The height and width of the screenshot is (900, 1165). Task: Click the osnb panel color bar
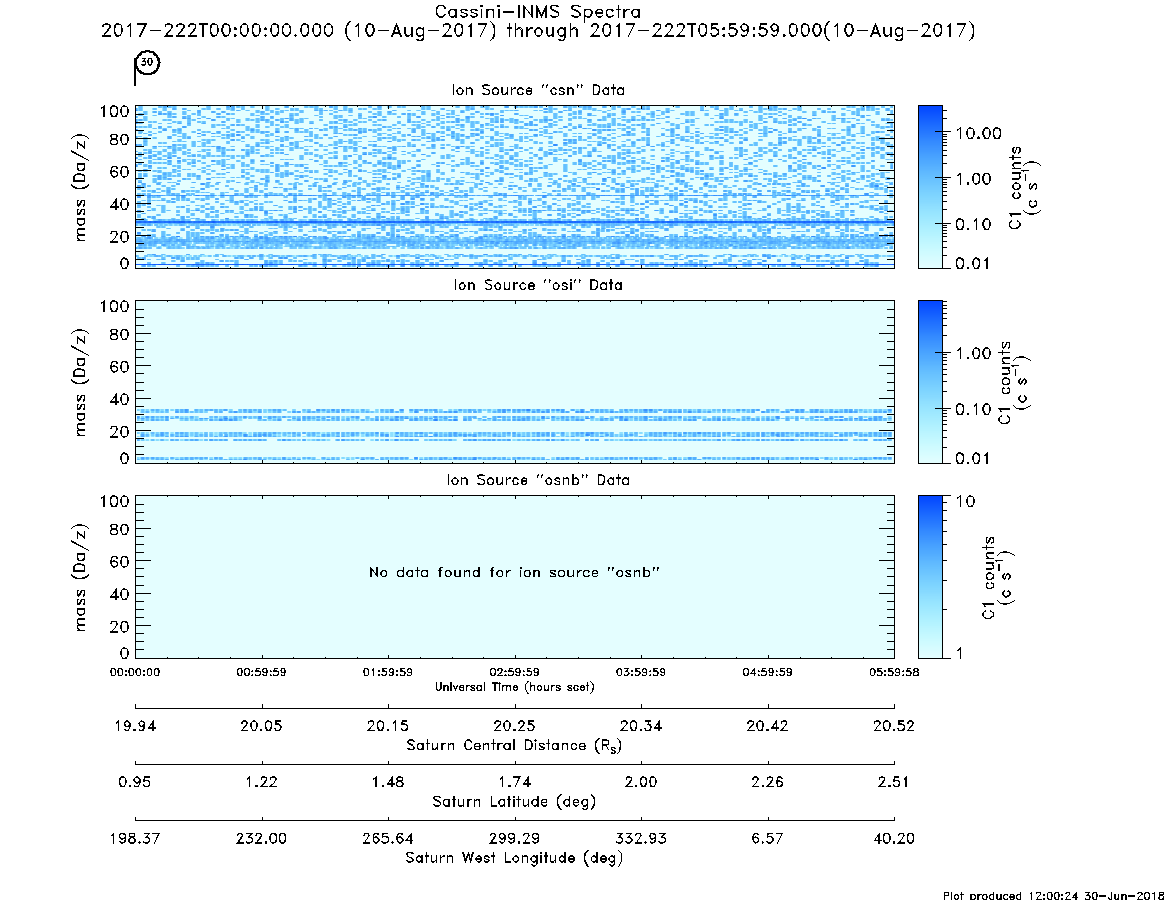click(x=930, y=577)
